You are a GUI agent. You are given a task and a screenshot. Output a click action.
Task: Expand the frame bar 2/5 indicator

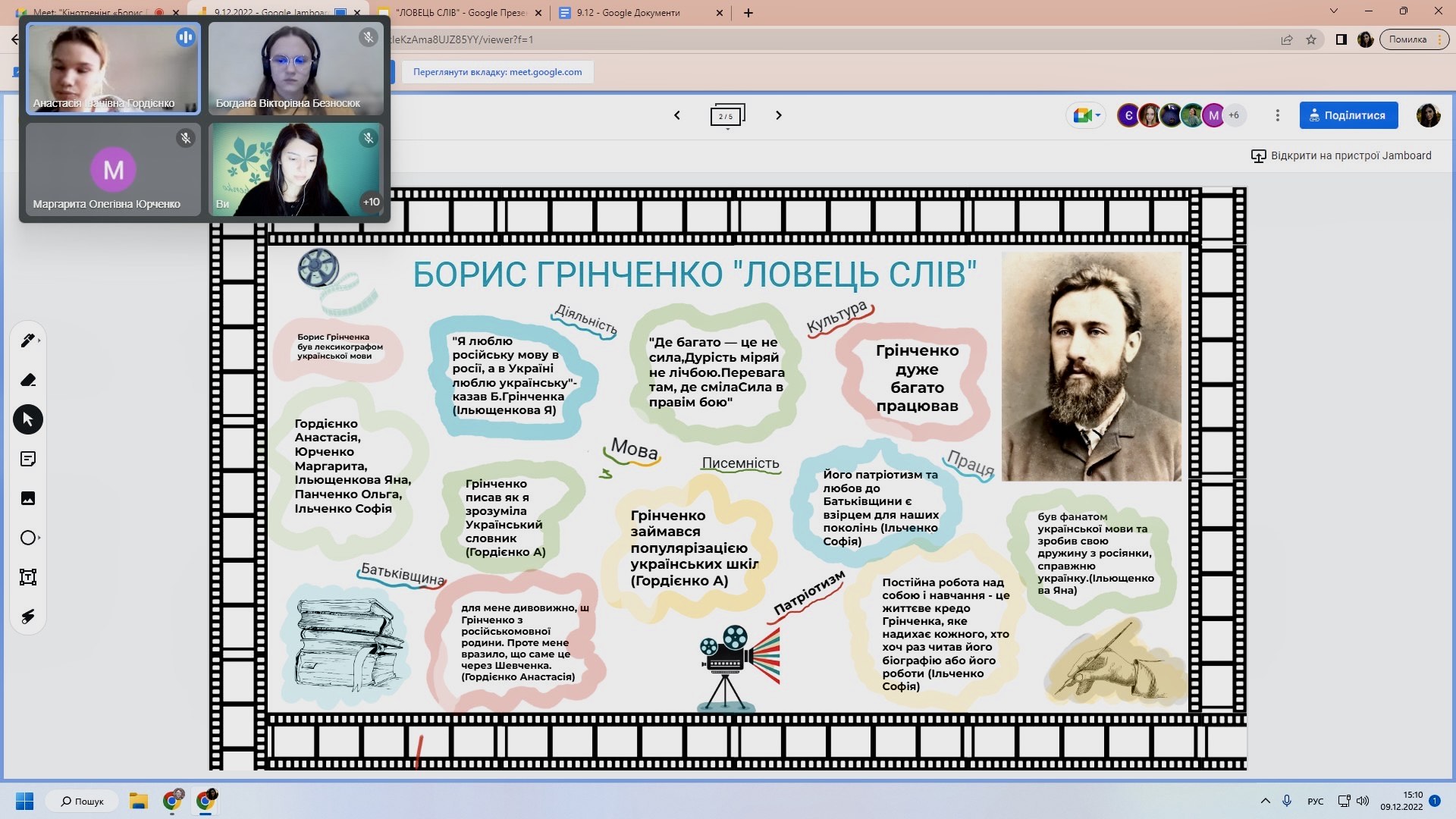tap(727, 116)
